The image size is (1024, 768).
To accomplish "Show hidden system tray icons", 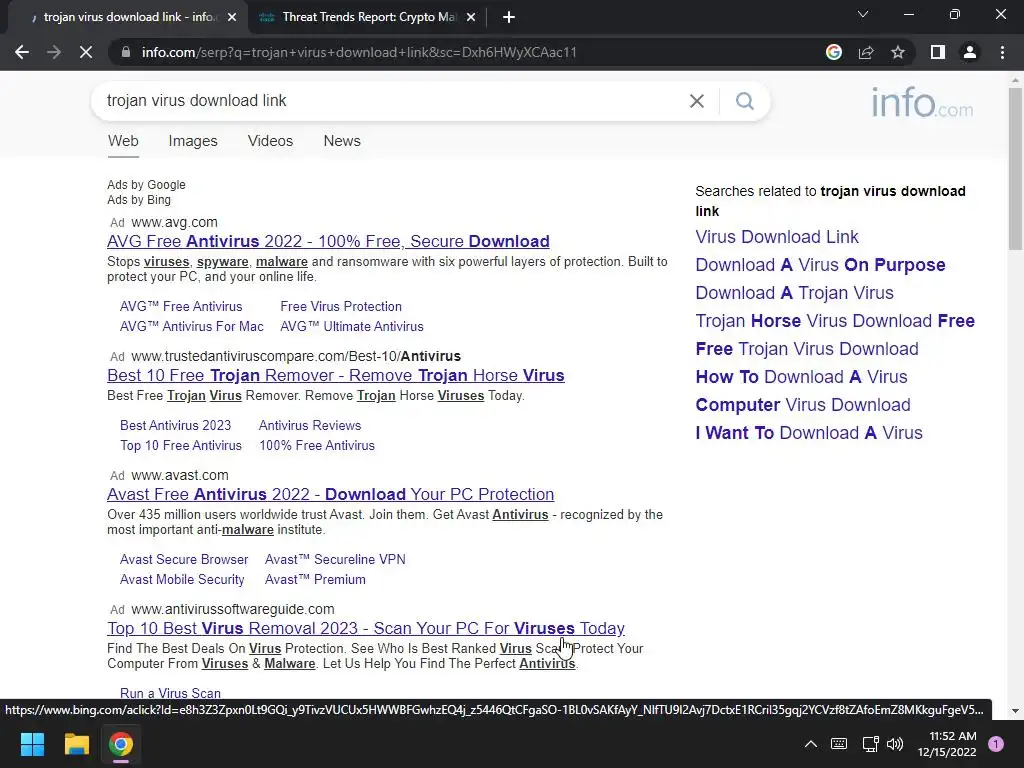I will click(x=810, y=744).
